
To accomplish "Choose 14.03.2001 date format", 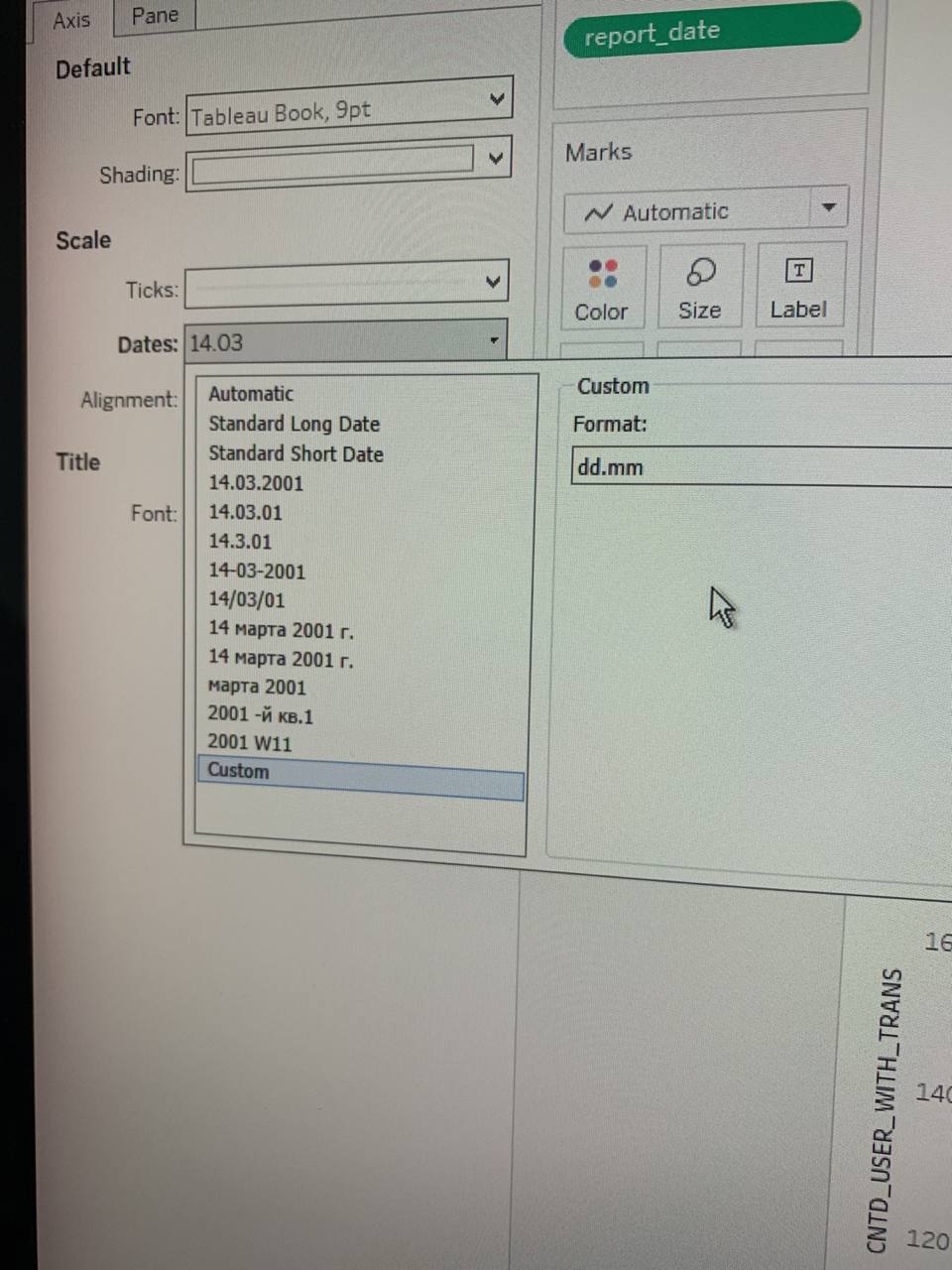I will 256,483.
